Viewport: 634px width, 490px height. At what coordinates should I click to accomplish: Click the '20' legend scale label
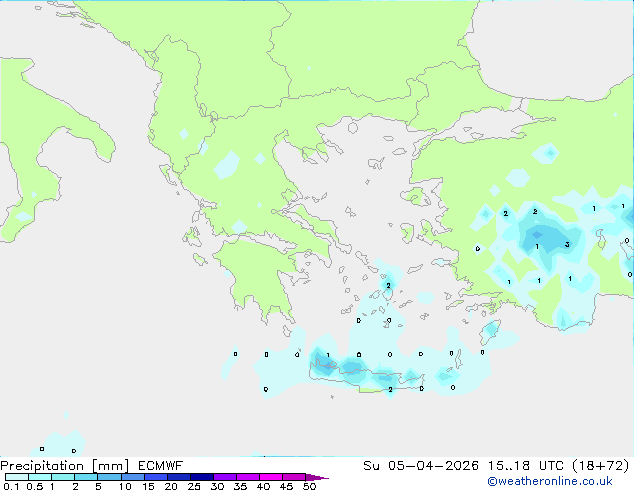(x=171, y=486)
